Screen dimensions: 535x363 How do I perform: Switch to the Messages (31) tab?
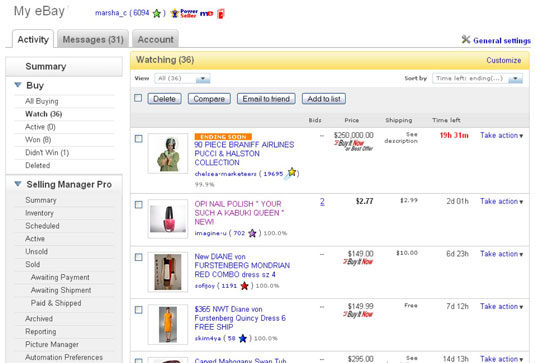(x=93, y=39)
